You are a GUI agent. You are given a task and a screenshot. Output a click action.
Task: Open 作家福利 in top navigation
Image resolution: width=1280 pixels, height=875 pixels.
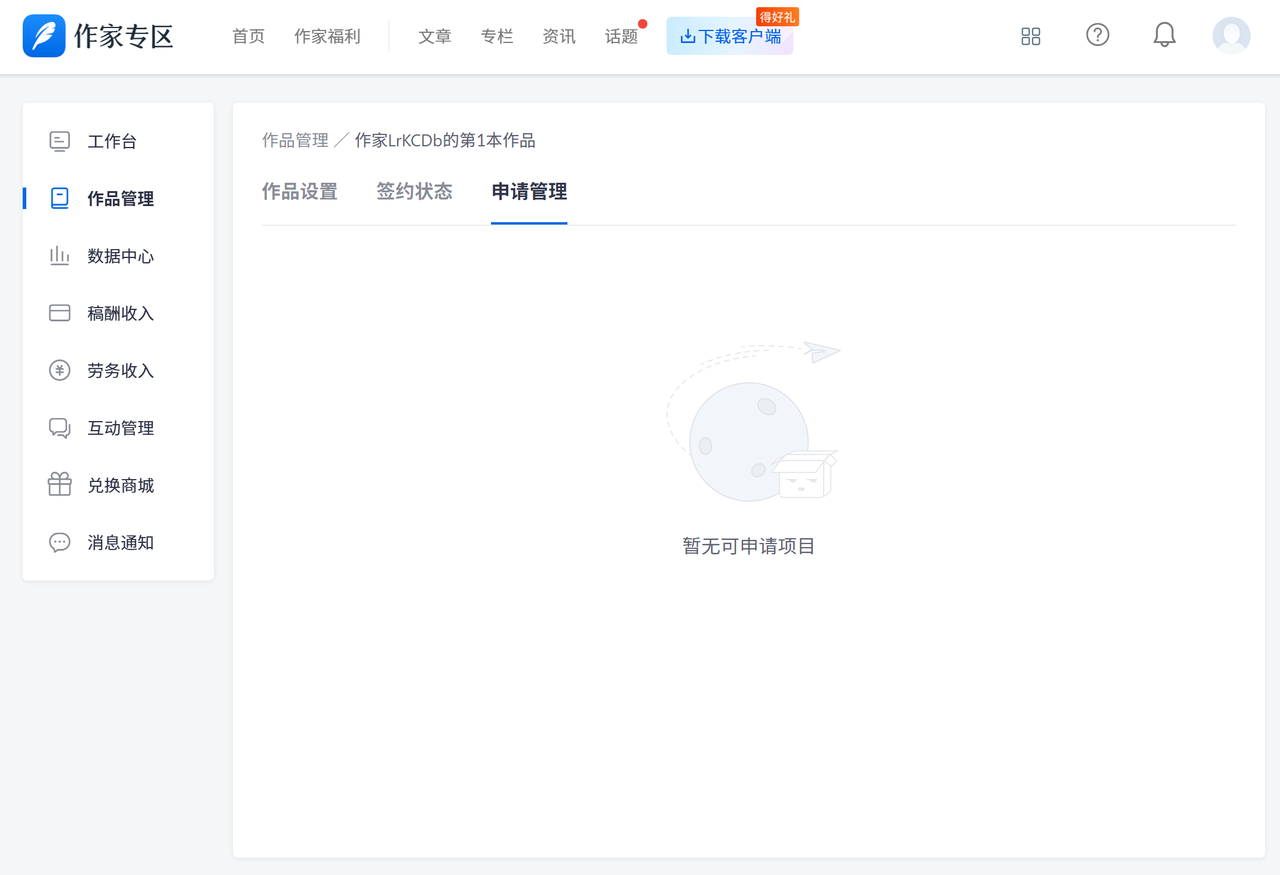pos(327,37)
